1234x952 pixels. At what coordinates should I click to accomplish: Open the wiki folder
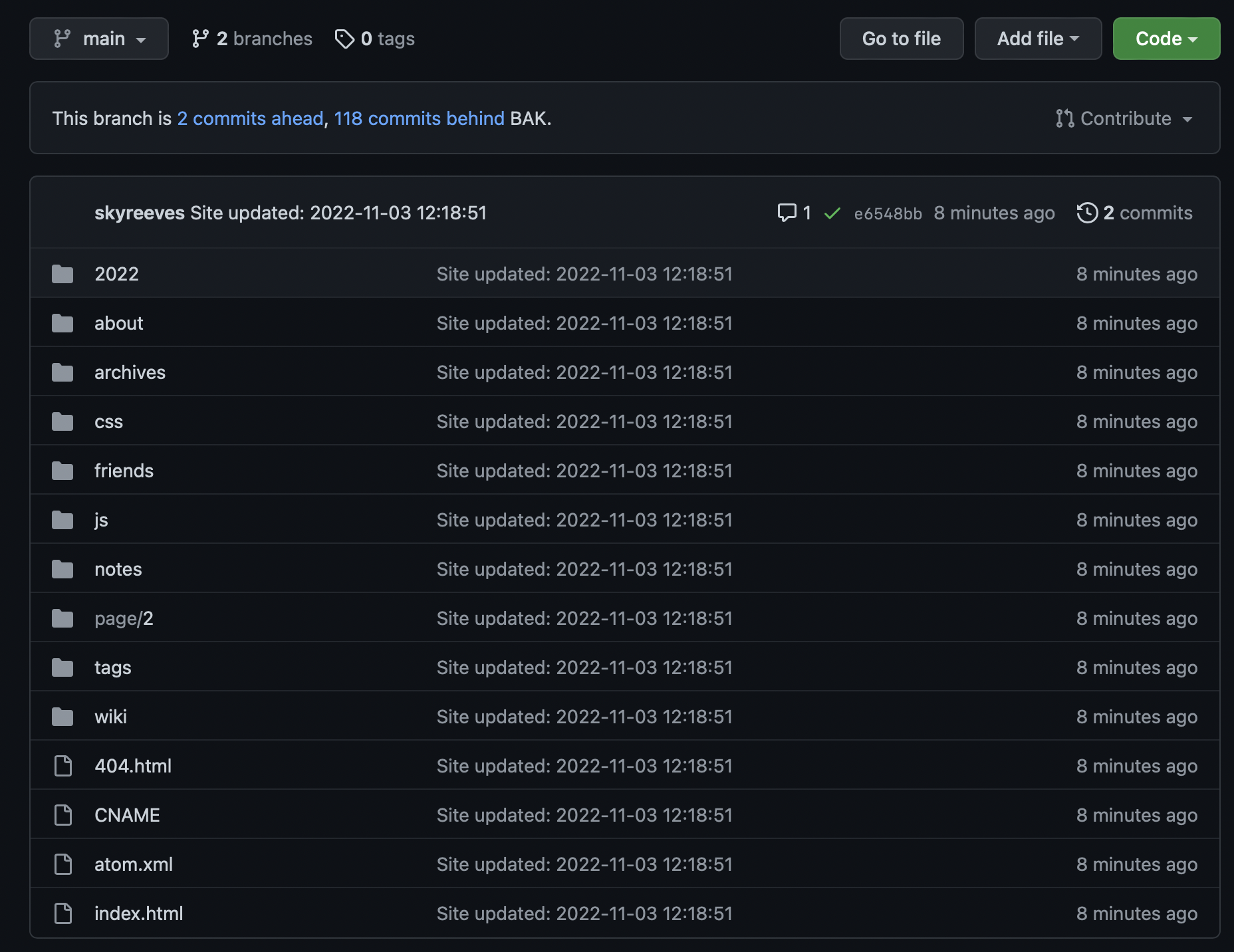click(x=110, y=717)
